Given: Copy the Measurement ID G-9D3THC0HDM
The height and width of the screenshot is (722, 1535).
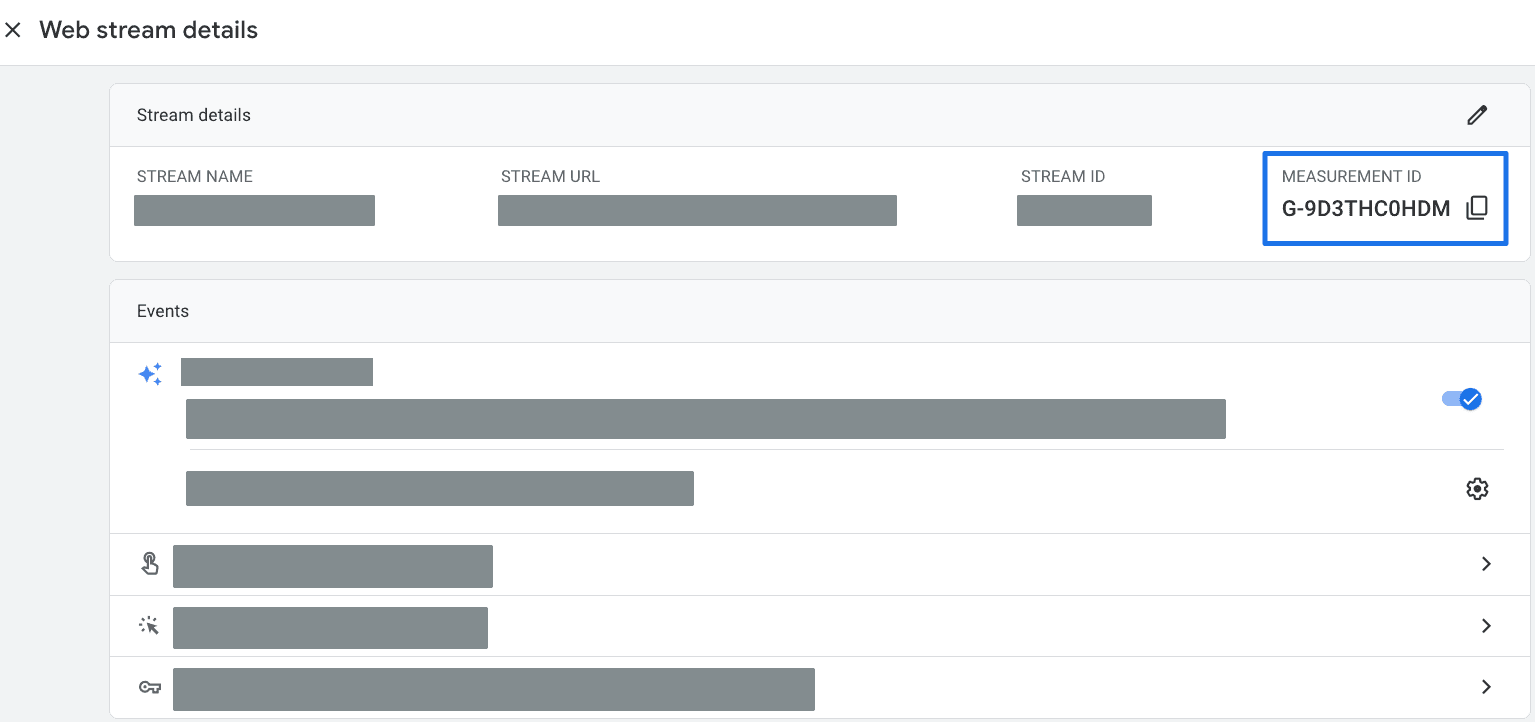Looking at the screenshot, I should pos(1477,208).
